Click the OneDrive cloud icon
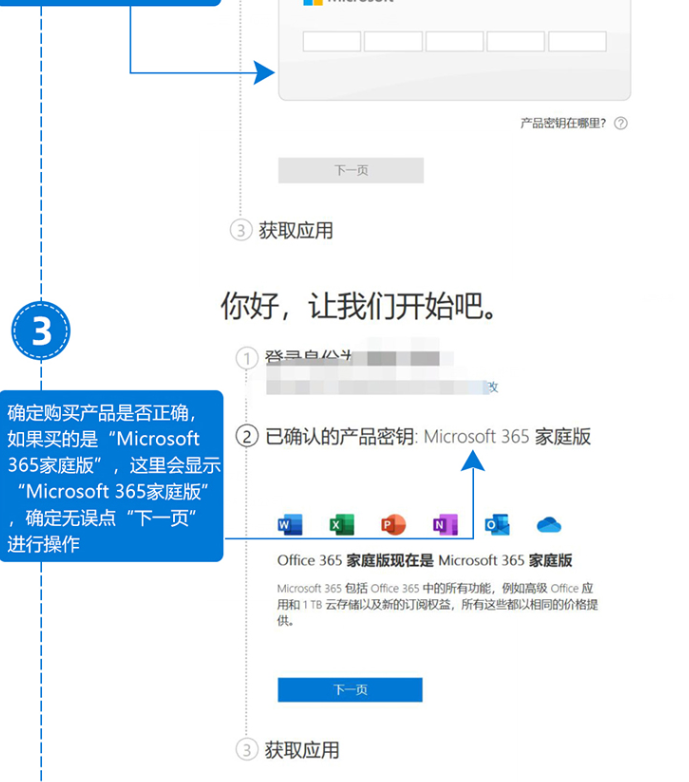 tap(549, 525)
